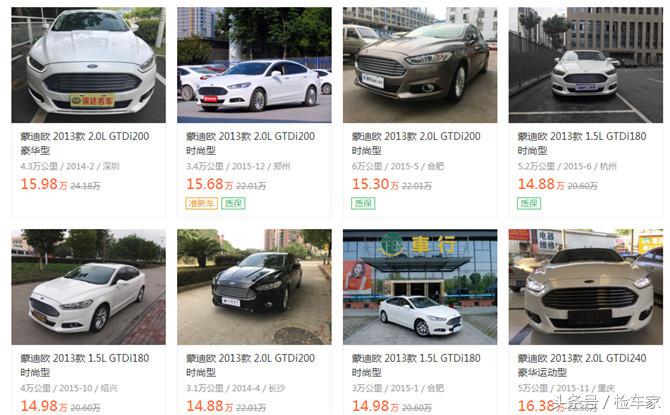Open 蒙迪欧 2.0L GTDi240 豪华运动型 title
The height and width of the screenshot is (415, 670).
(x=582, y=365)
